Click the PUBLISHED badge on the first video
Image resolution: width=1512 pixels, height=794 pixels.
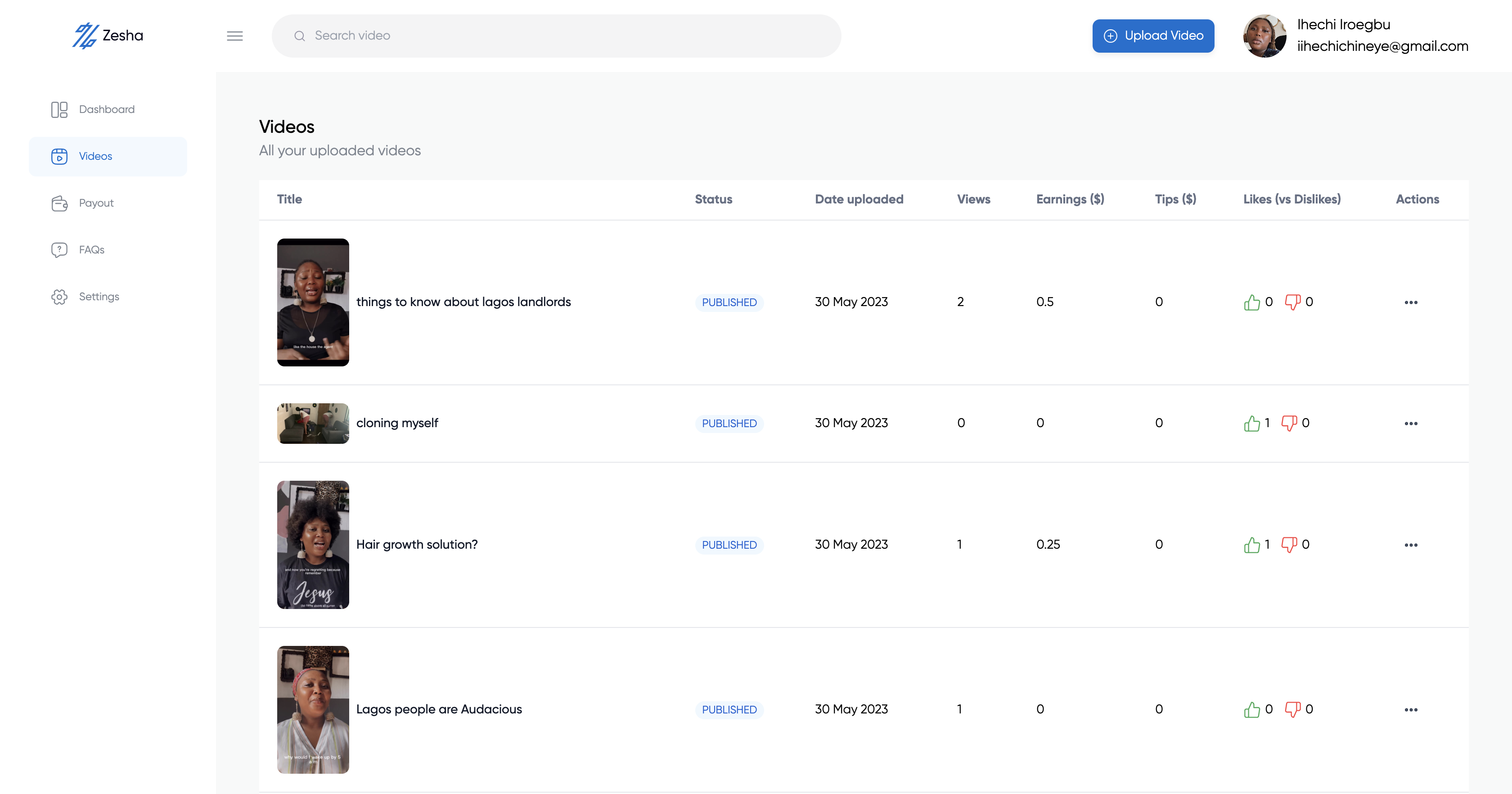point(729,302)
